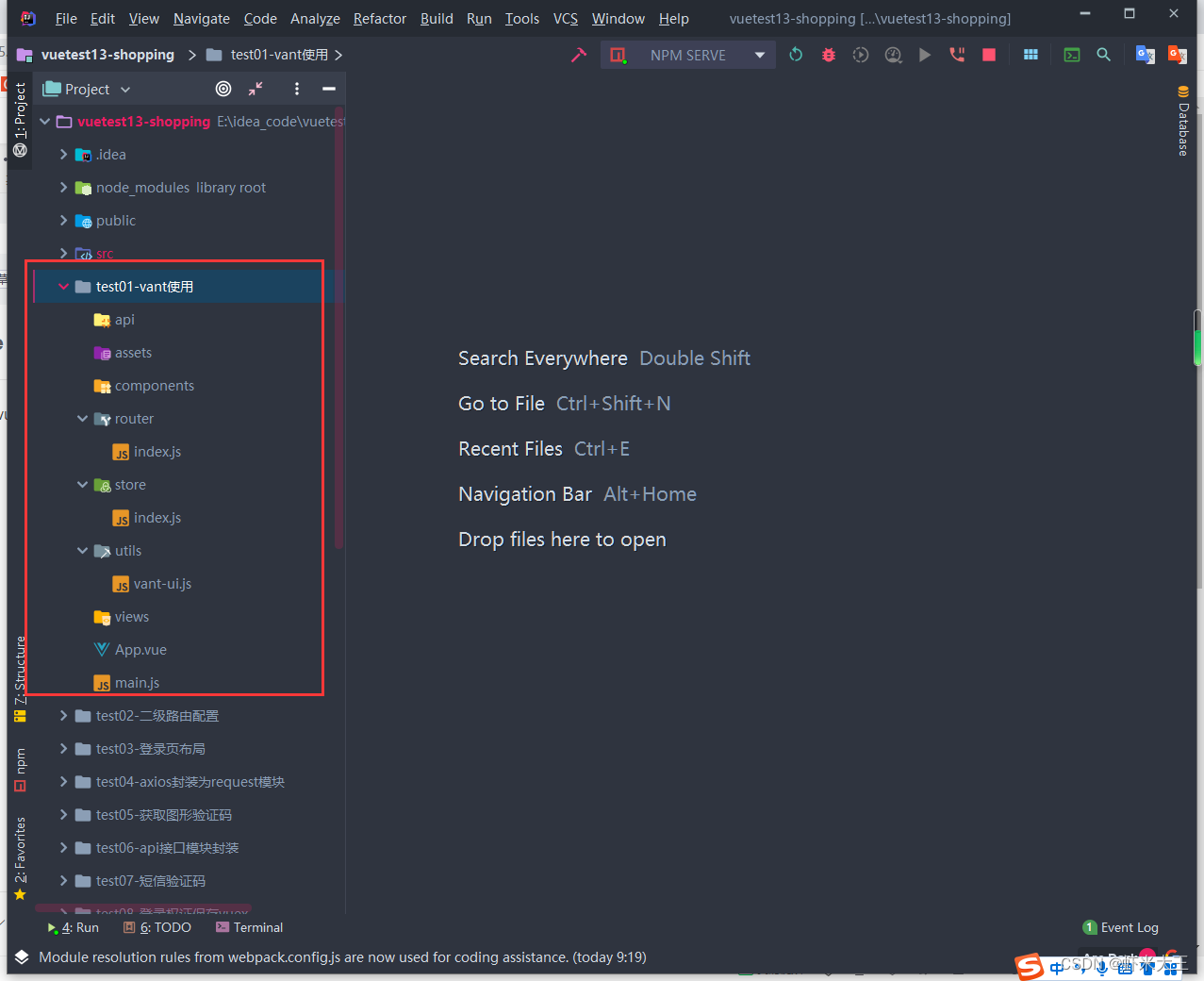Collapse the test01-vant使用 folder

[62, 286]
